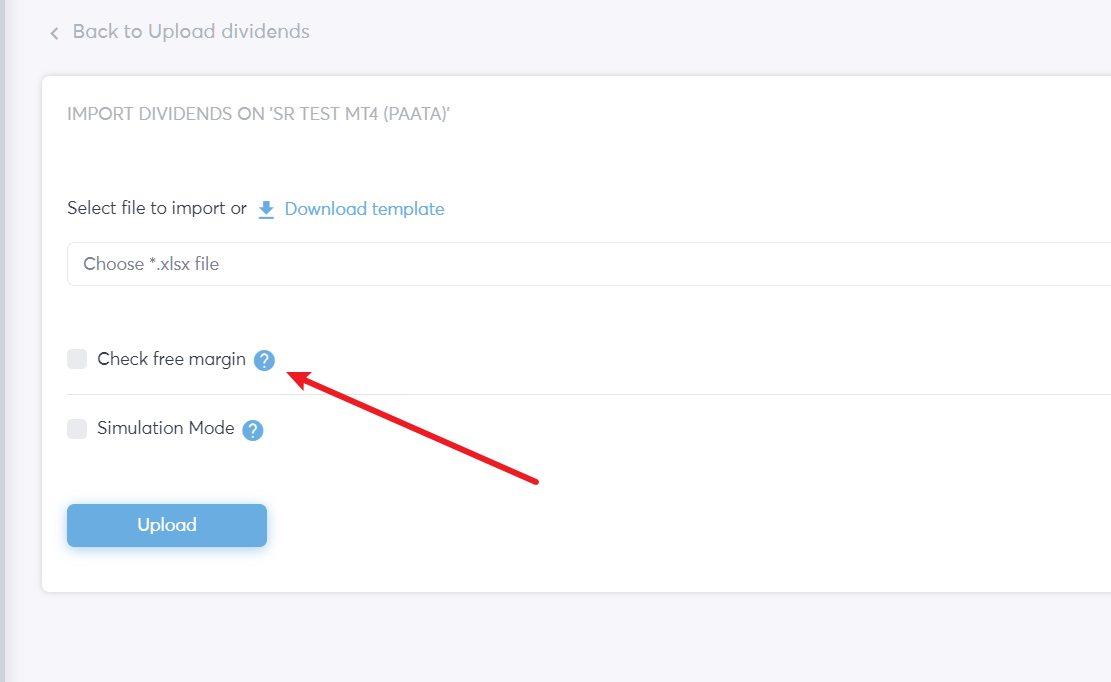Enable the Check free margin checkbox
This screenshot has height=682, width=1111.
coord(77,359)
